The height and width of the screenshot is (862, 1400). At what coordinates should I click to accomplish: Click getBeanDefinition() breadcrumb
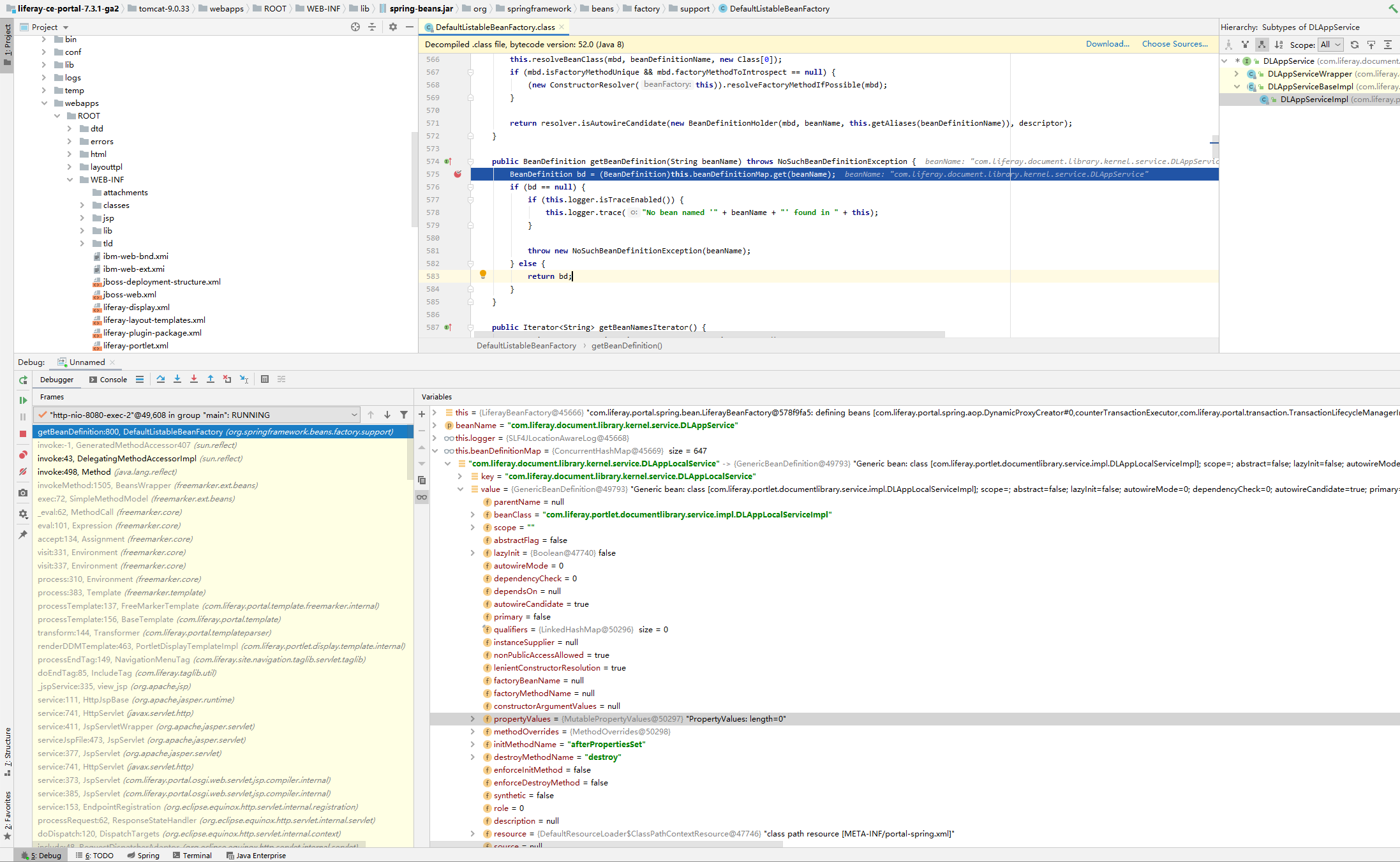(x=626, y=345)
